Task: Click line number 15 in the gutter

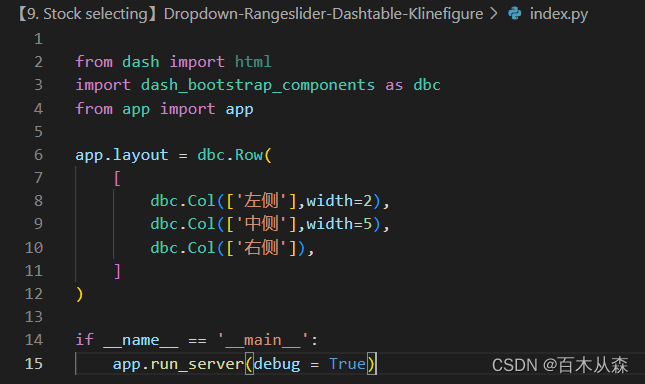Action: coord(34,364)
